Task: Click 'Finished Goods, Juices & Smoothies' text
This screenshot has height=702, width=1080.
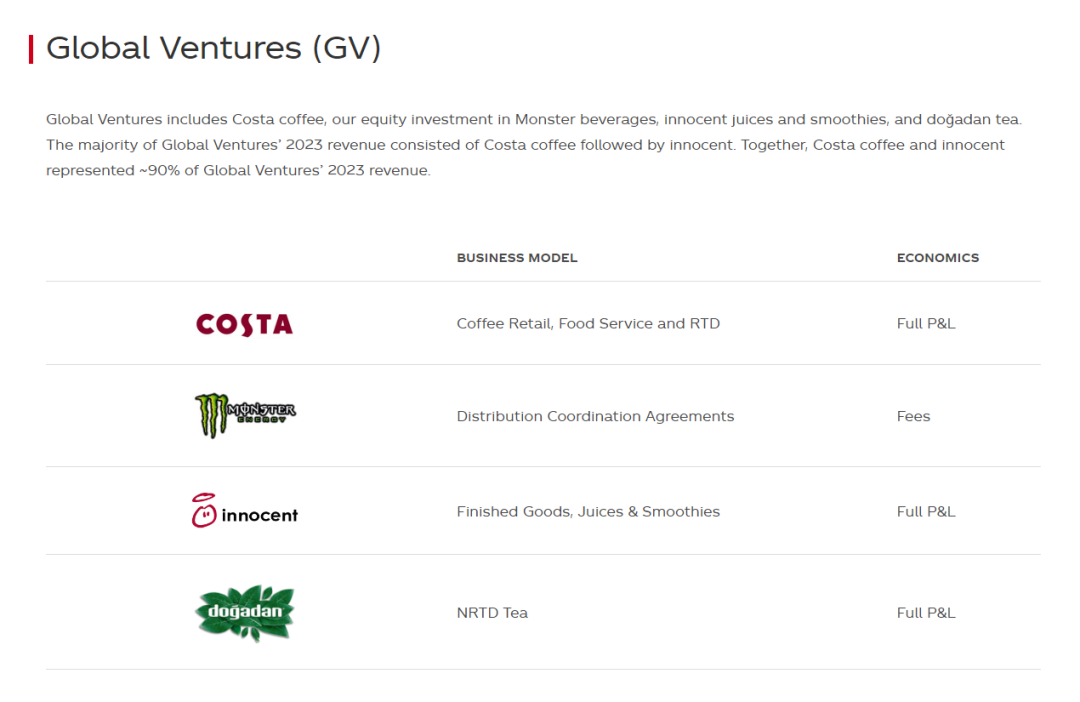Action: coord(588,512)
